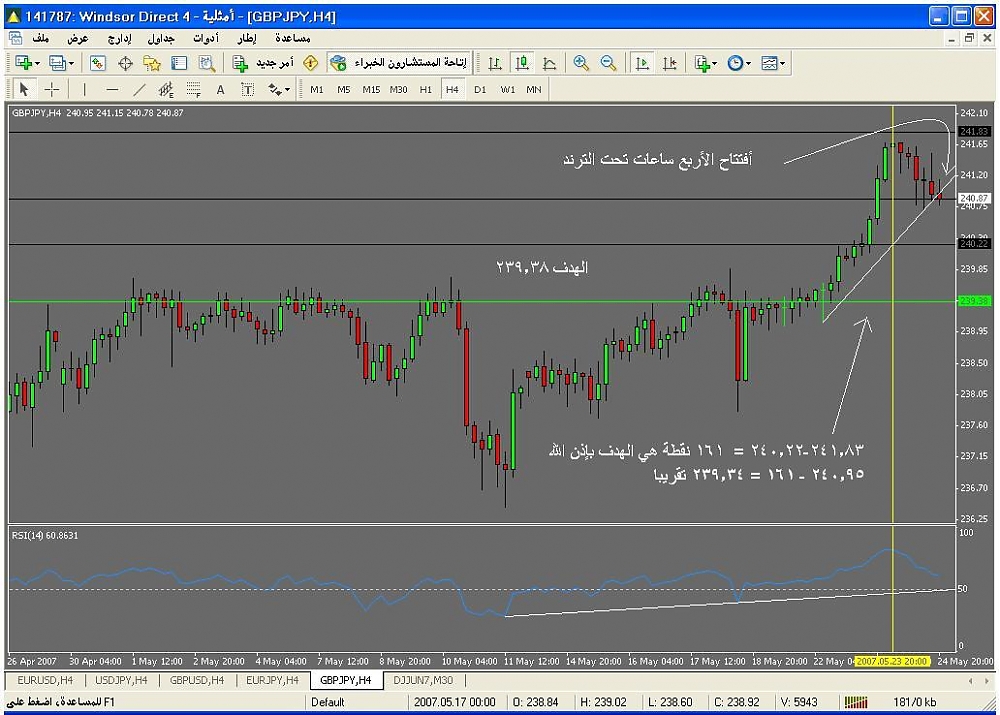1000x715 pixels.
Task: Open the Templates dropdown
Action: pos(773,63)
